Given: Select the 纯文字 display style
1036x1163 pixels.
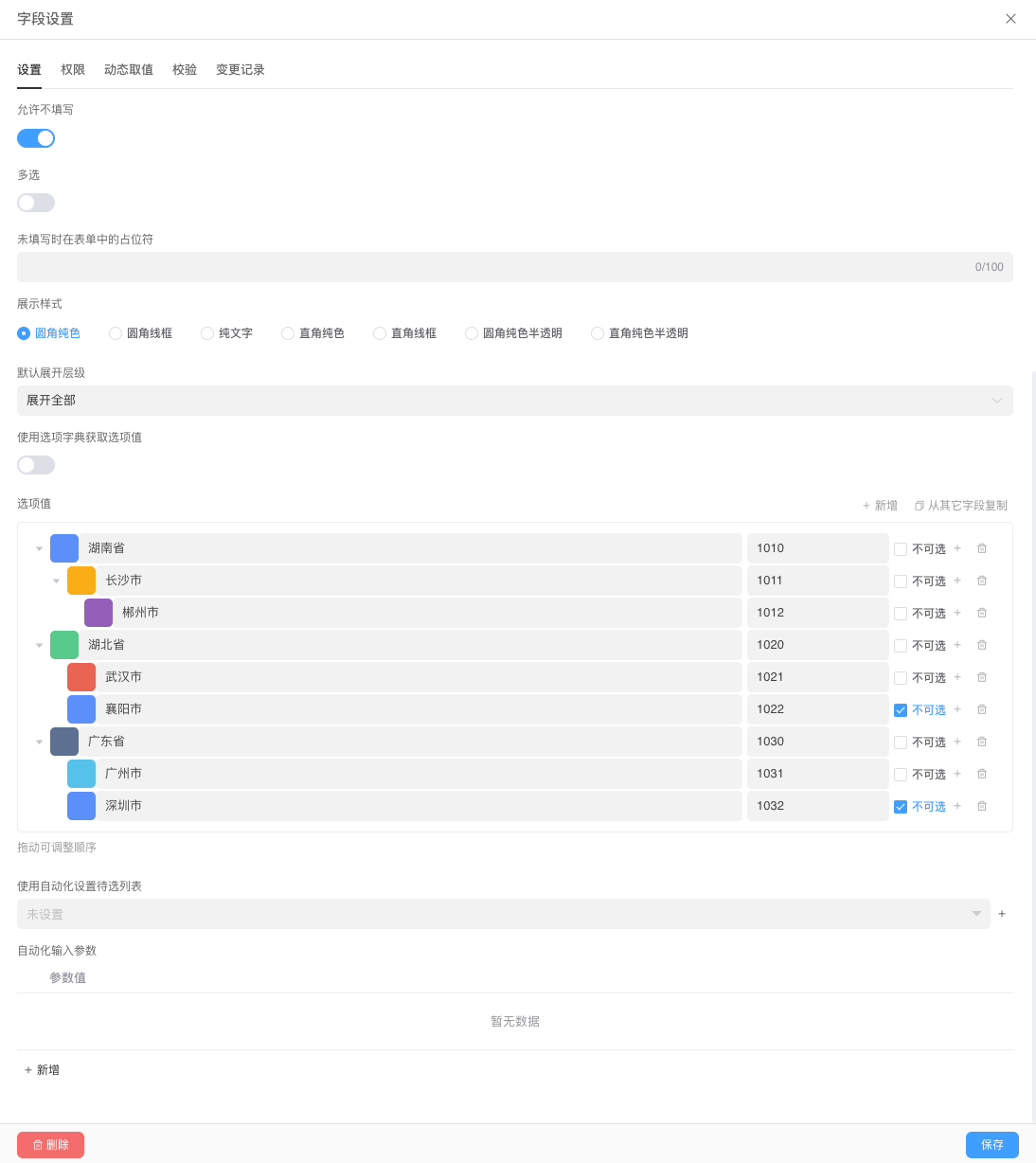Looking at the screenshot, I should click(x=206, y=332).
